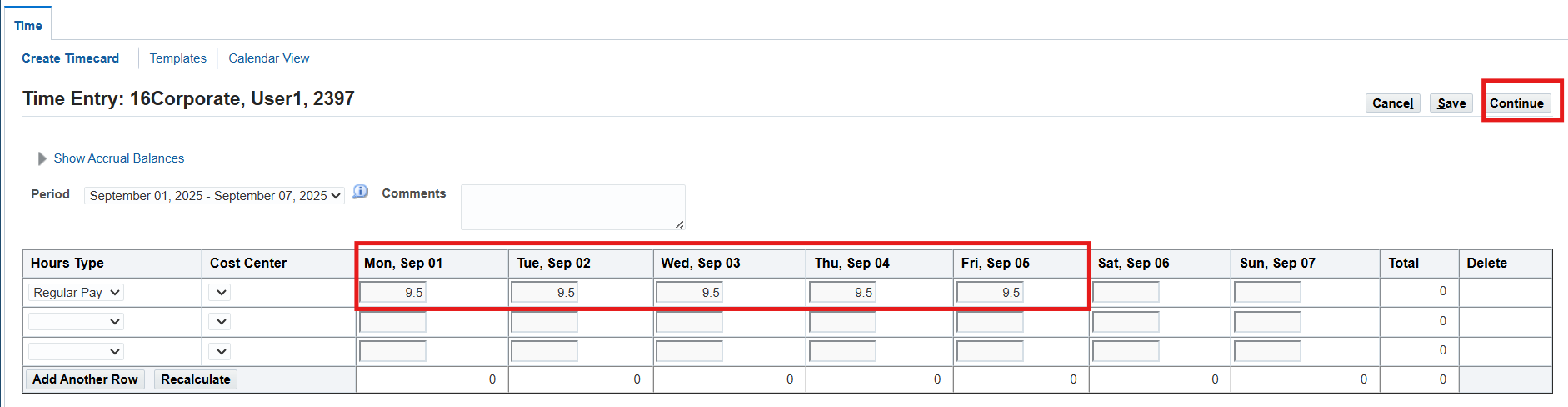Click the Sat, Sep 06 first row field

(1126, 293)
